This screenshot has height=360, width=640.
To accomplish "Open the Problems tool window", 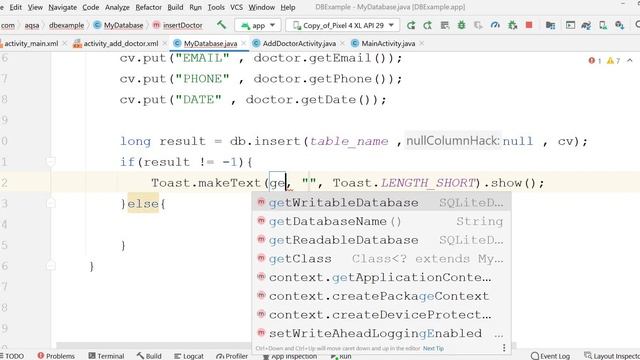I will [56, 356].
